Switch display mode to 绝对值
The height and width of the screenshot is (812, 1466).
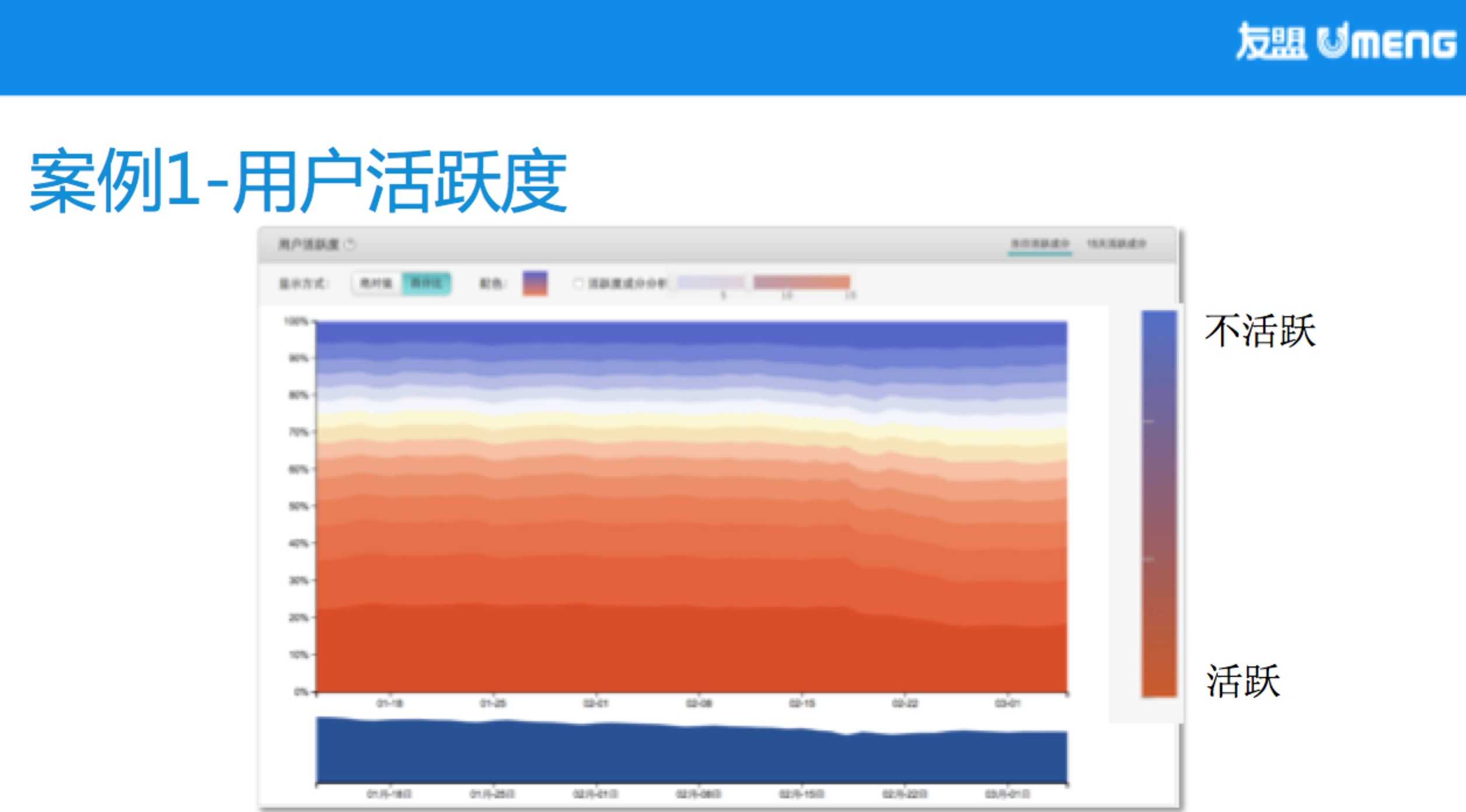pos(376,283)
